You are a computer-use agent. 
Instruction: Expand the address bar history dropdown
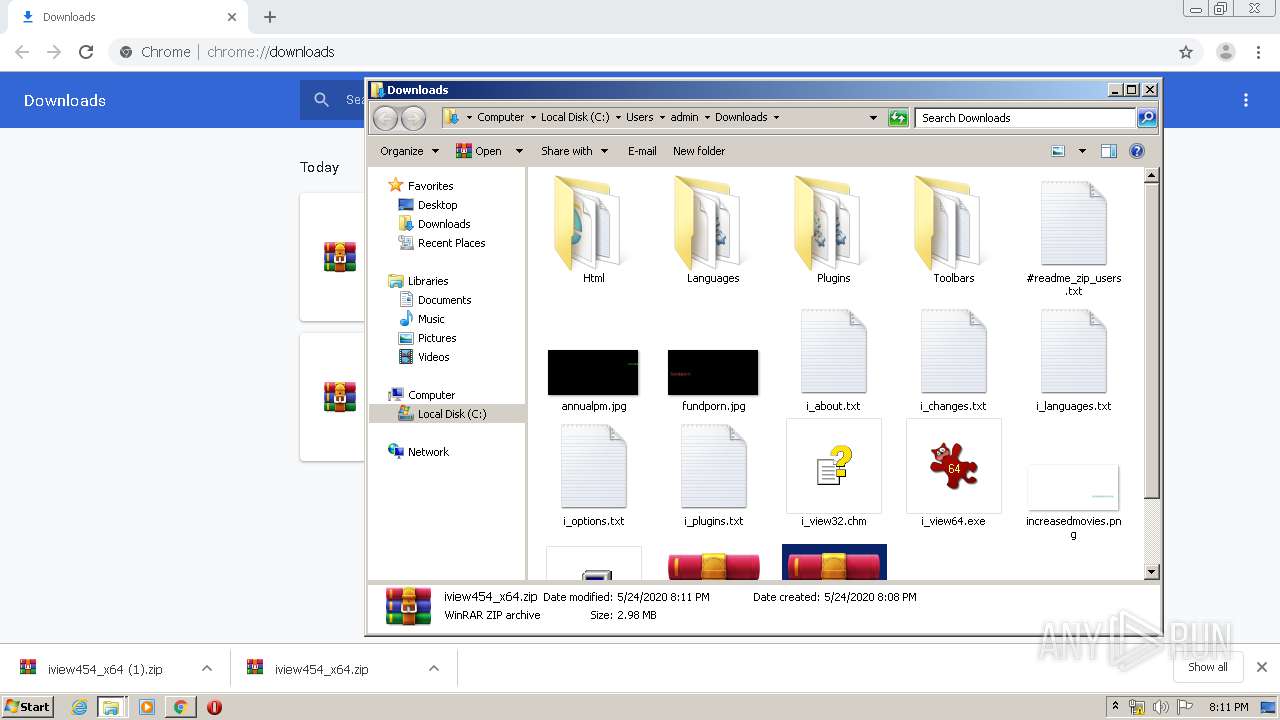pyautogui.click(x=874, y=118)
